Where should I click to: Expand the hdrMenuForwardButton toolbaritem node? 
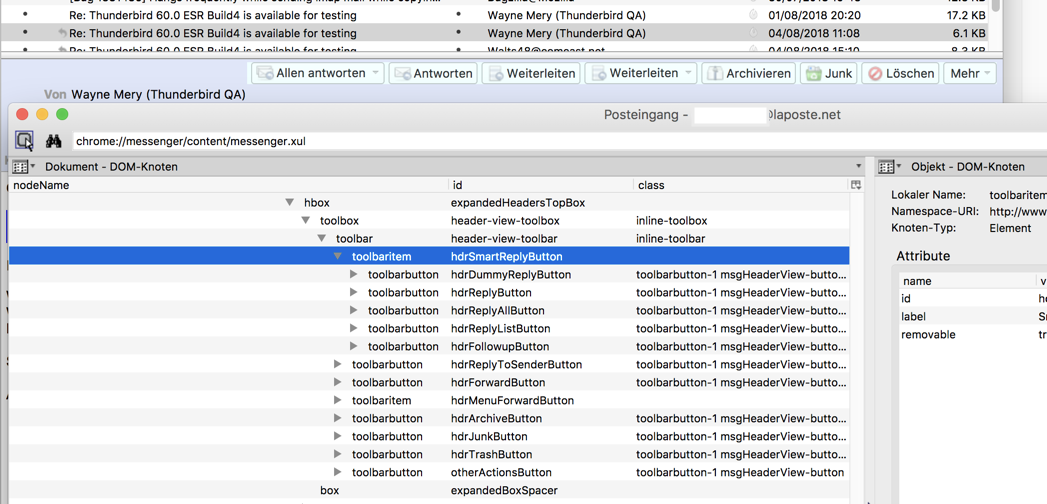point(338,401)
